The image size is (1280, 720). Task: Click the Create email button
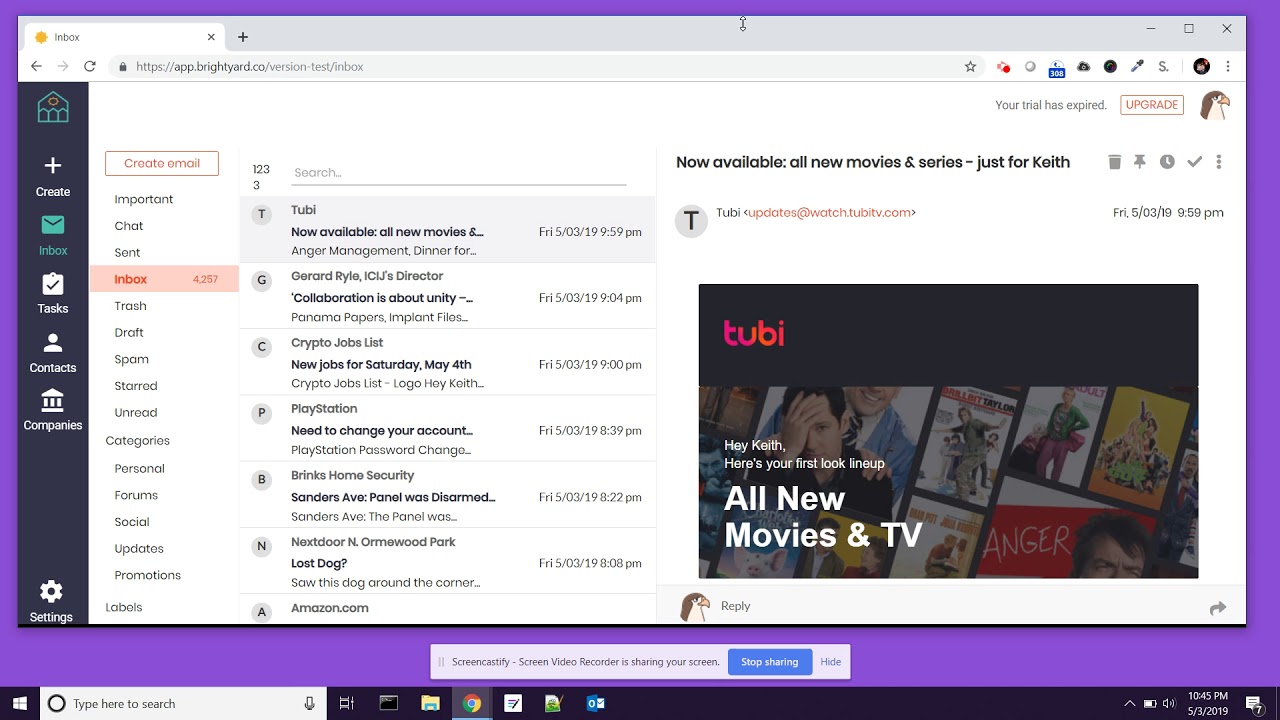[162, 163]
